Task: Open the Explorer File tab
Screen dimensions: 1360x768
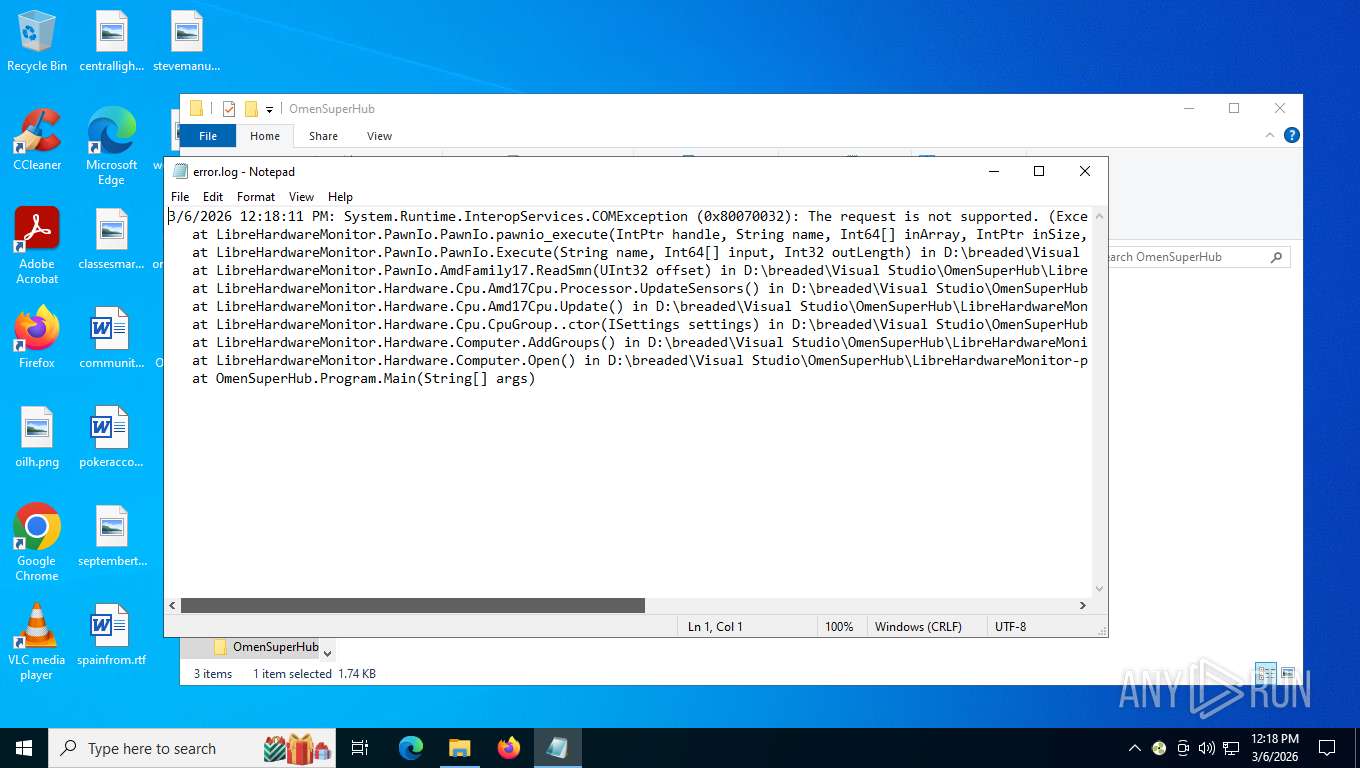Action: coord(208,136)
